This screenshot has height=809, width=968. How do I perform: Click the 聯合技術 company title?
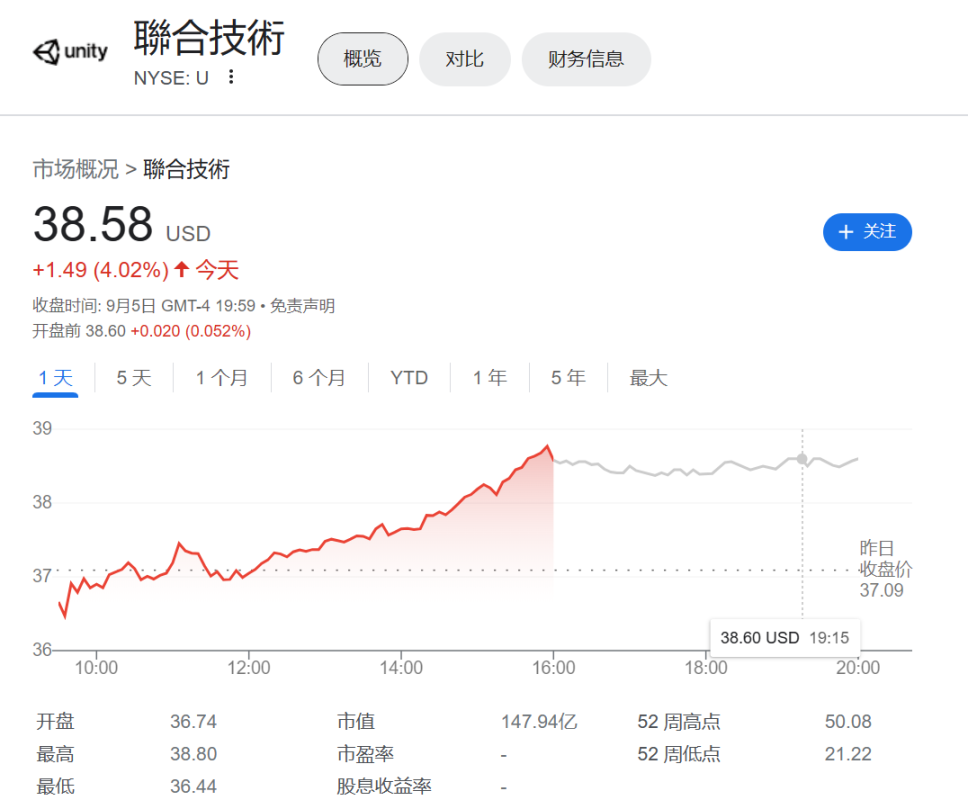(x=209, y=38)
